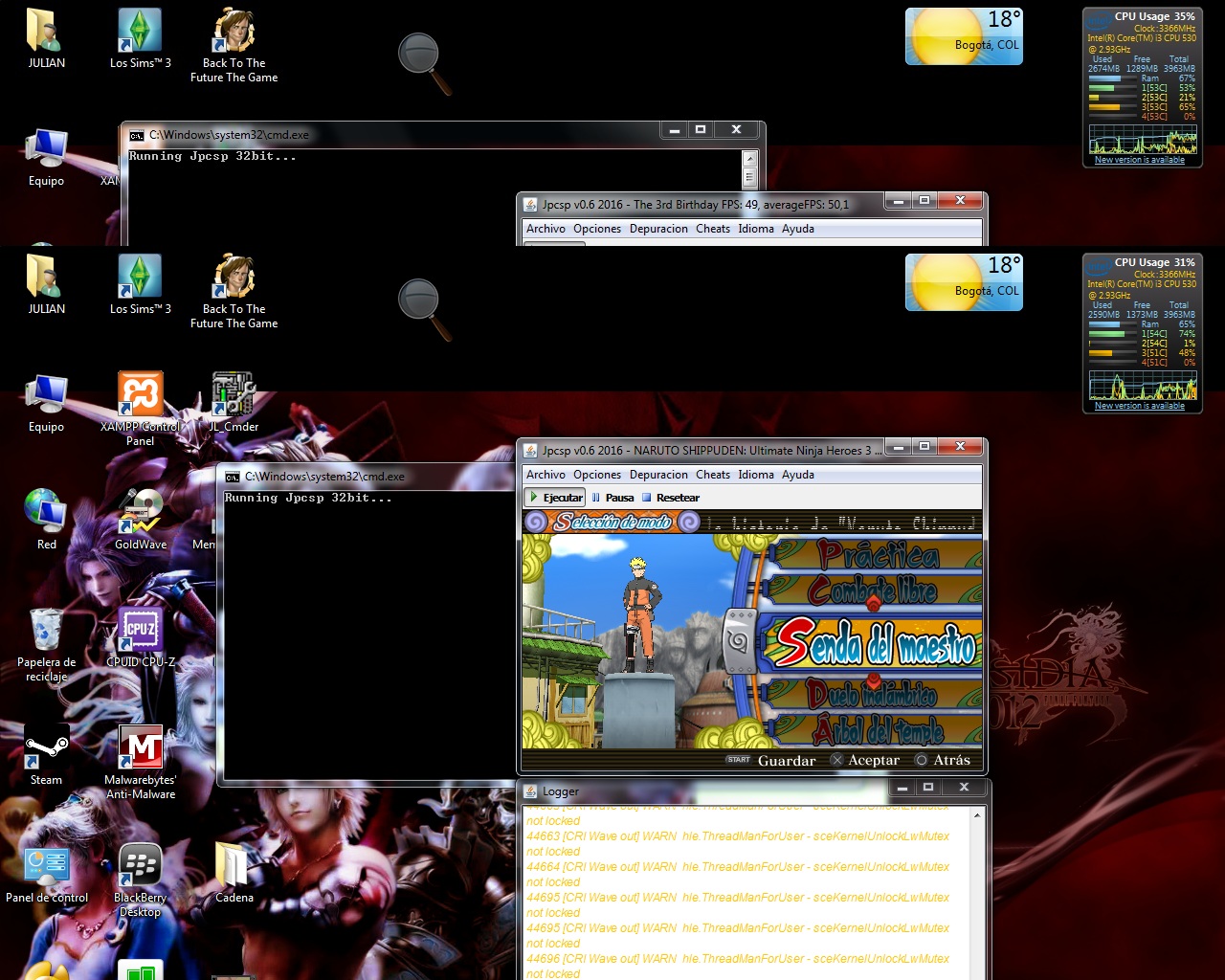Viewport: 1225px width, 980px height.
Task: Open Archivo menu in the NARUTO Jpcsp window
Action: (x=546, y=475)
